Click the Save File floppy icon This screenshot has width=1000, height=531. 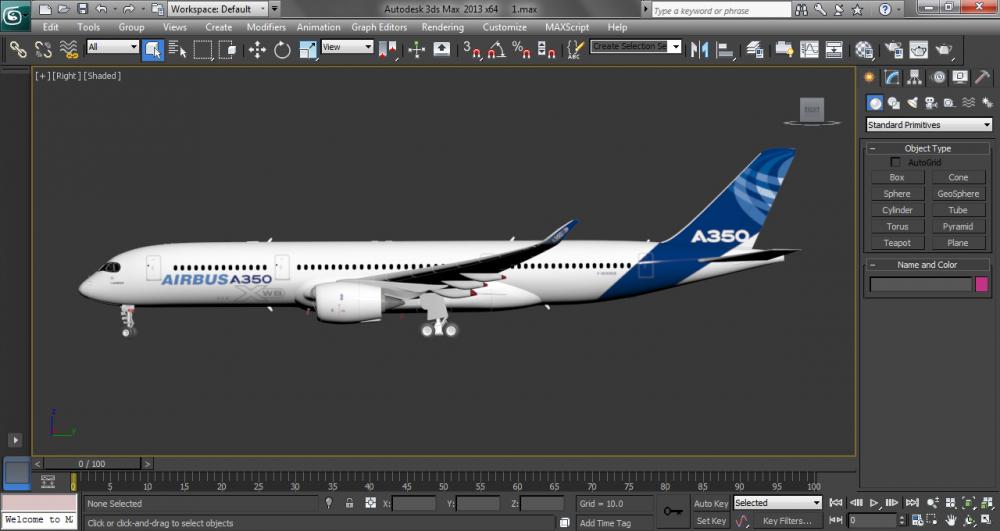coord(82,9)
